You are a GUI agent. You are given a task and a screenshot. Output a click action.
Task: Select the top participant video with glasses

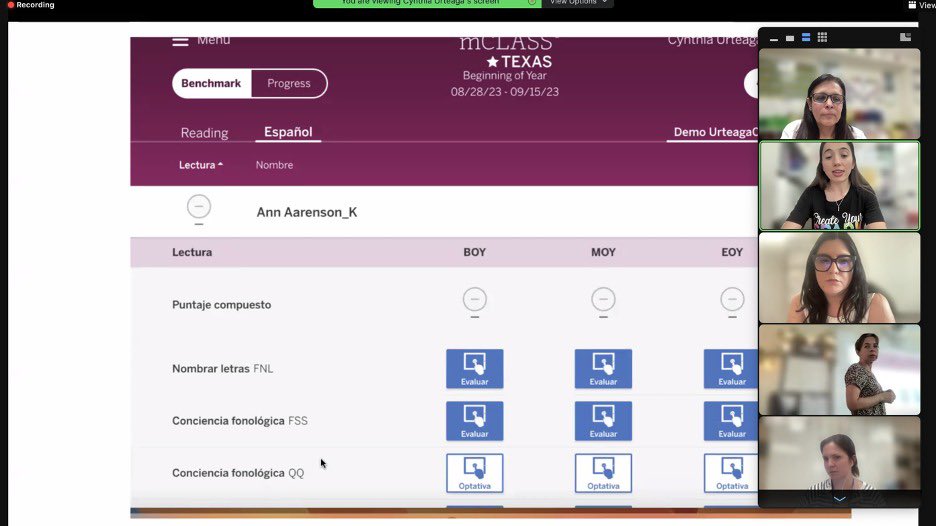(x=839, y=94)
